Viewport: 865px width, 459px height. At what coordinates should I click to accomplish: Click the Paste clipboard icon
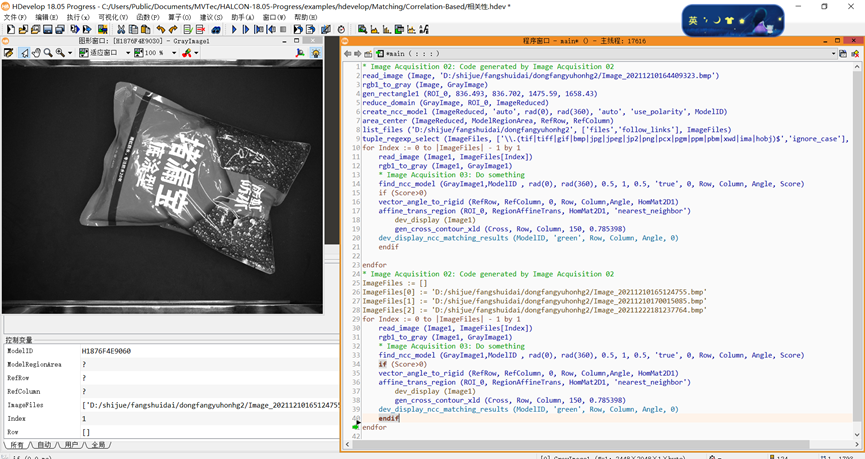[x=146, y=29]
